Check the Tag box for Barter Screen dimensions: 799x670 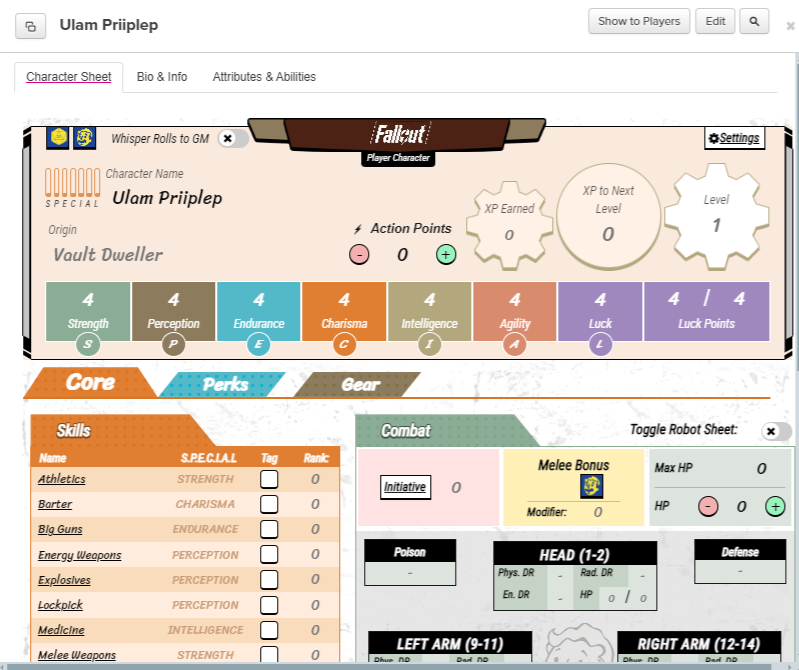point(269,505)
